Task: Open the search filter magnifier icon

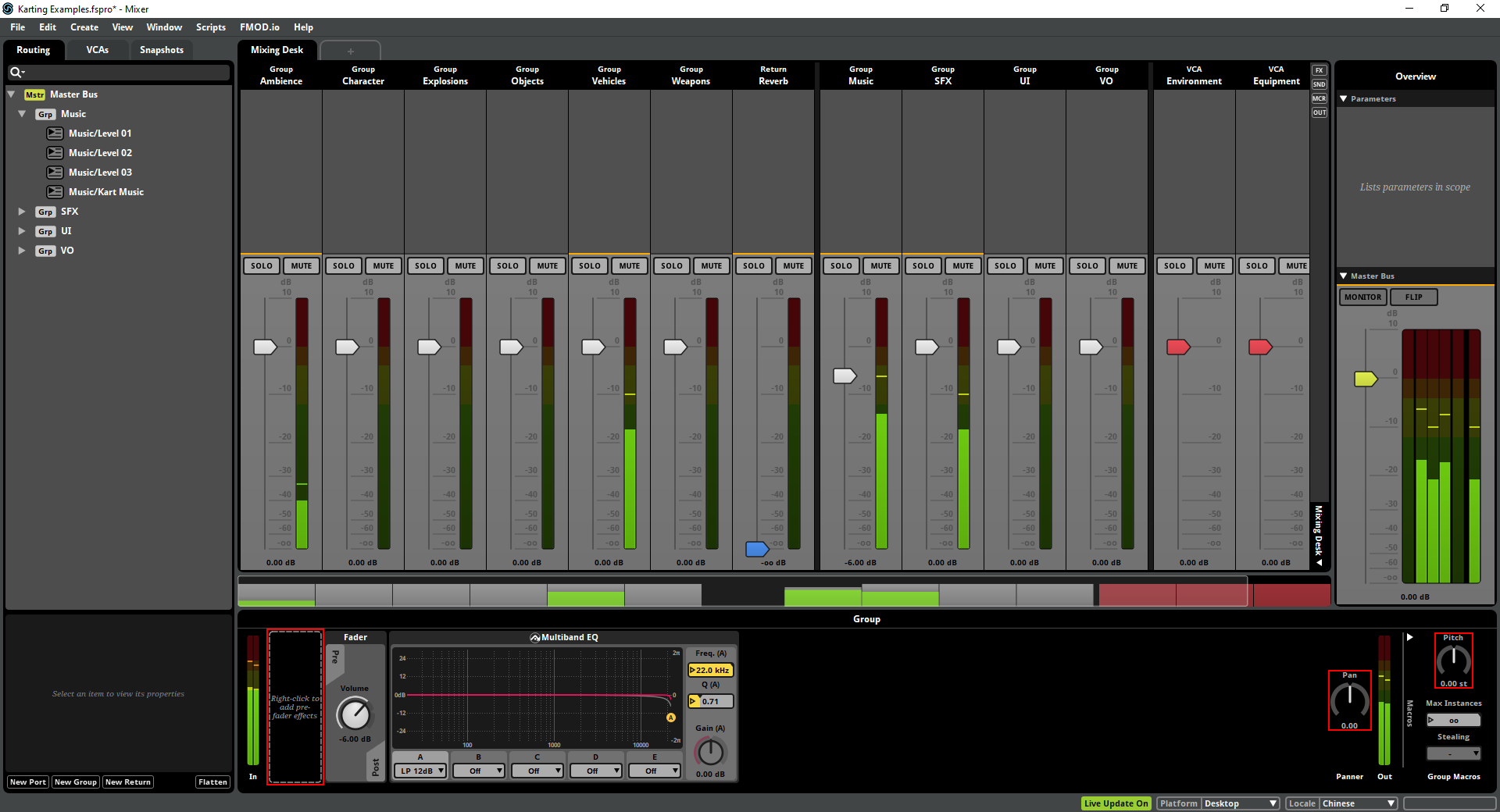Action: coord(17,72)
